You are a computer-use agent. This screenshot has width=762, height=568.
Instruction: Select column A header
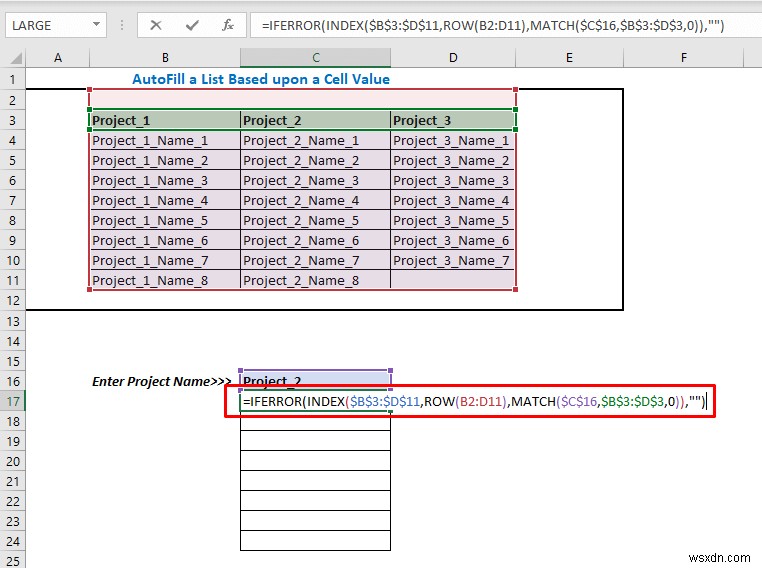tap(58, 58)
